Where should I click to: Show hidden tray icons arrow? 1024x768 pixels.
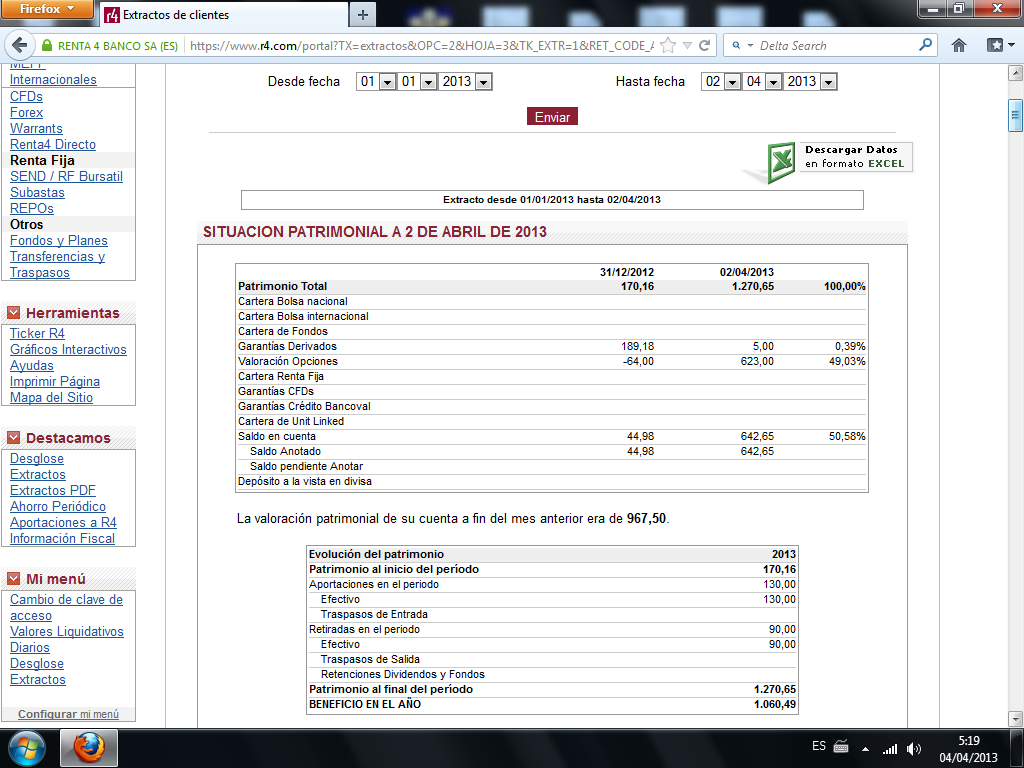pyautogui.click(x=865, y=748)
